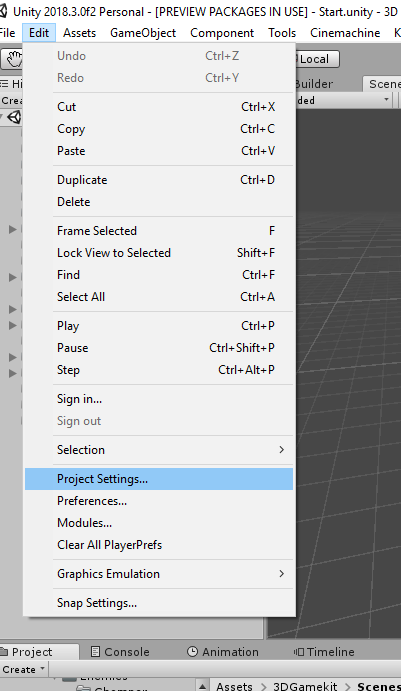Screen dimensions: 401x691
Task: Open Project Settings... entry
Action: tap(159, 479)
